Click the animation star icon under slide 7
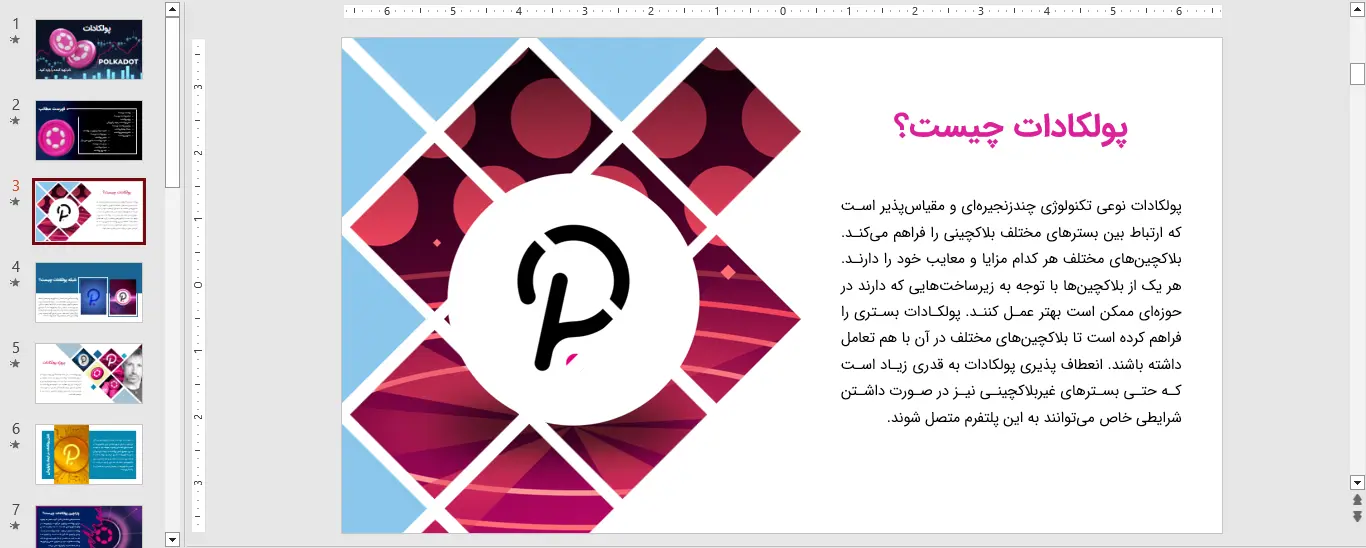The height and width of the screenshot is (548, 1366). click(15, 526)
